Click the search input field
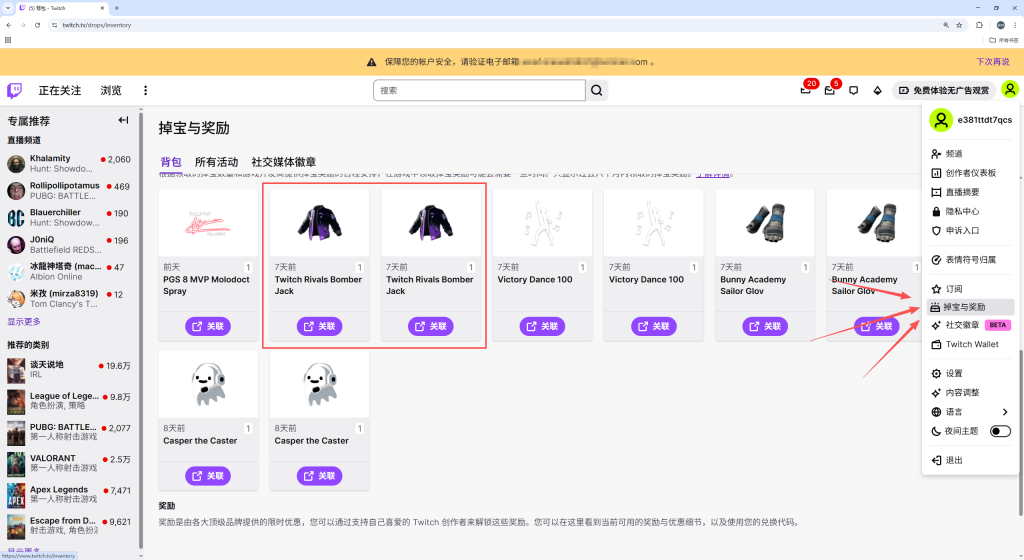Screen dimensions: 1024x560 point(478,90)
